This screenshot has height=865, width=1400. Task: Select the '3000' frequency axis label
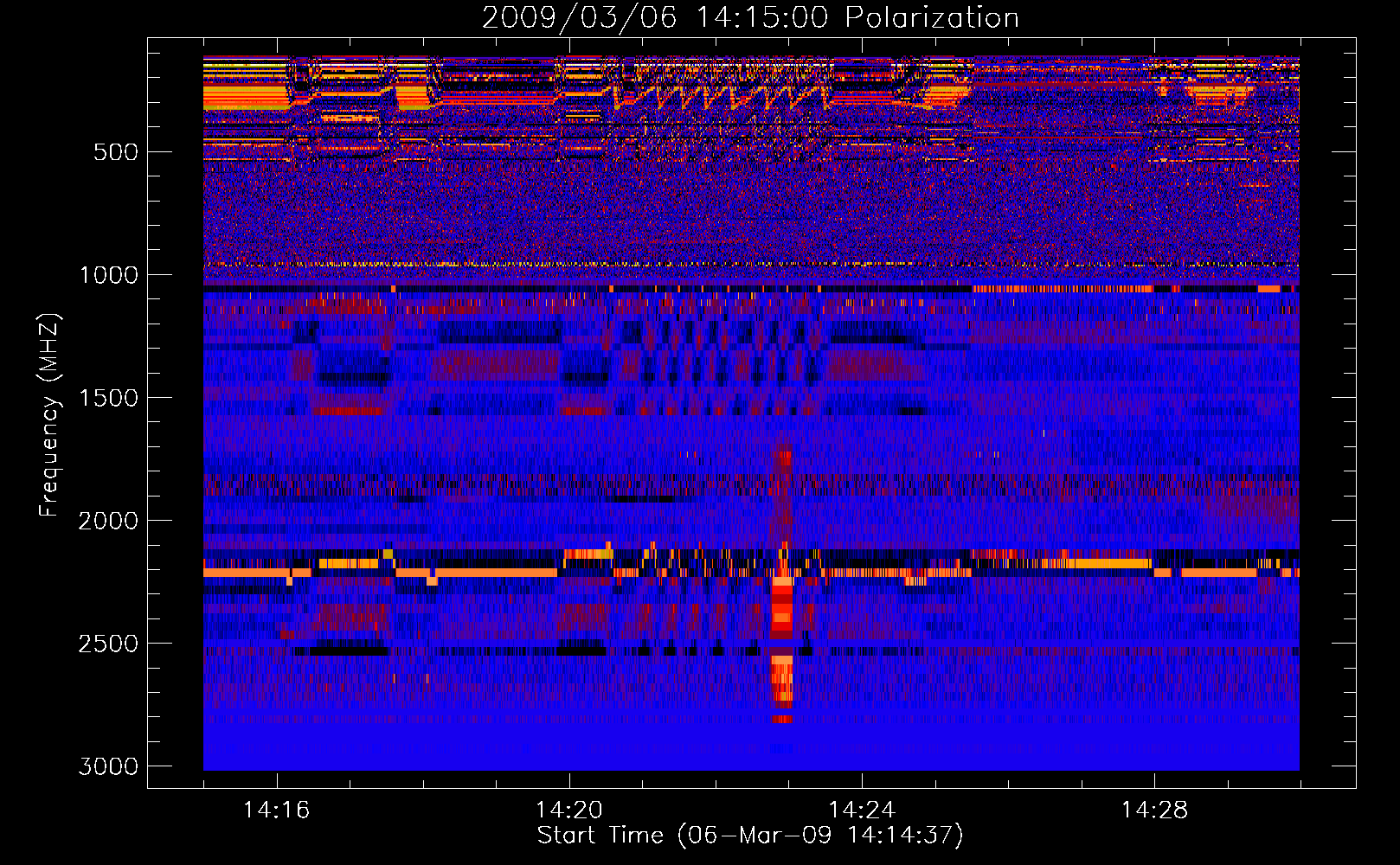pos(108,766)
